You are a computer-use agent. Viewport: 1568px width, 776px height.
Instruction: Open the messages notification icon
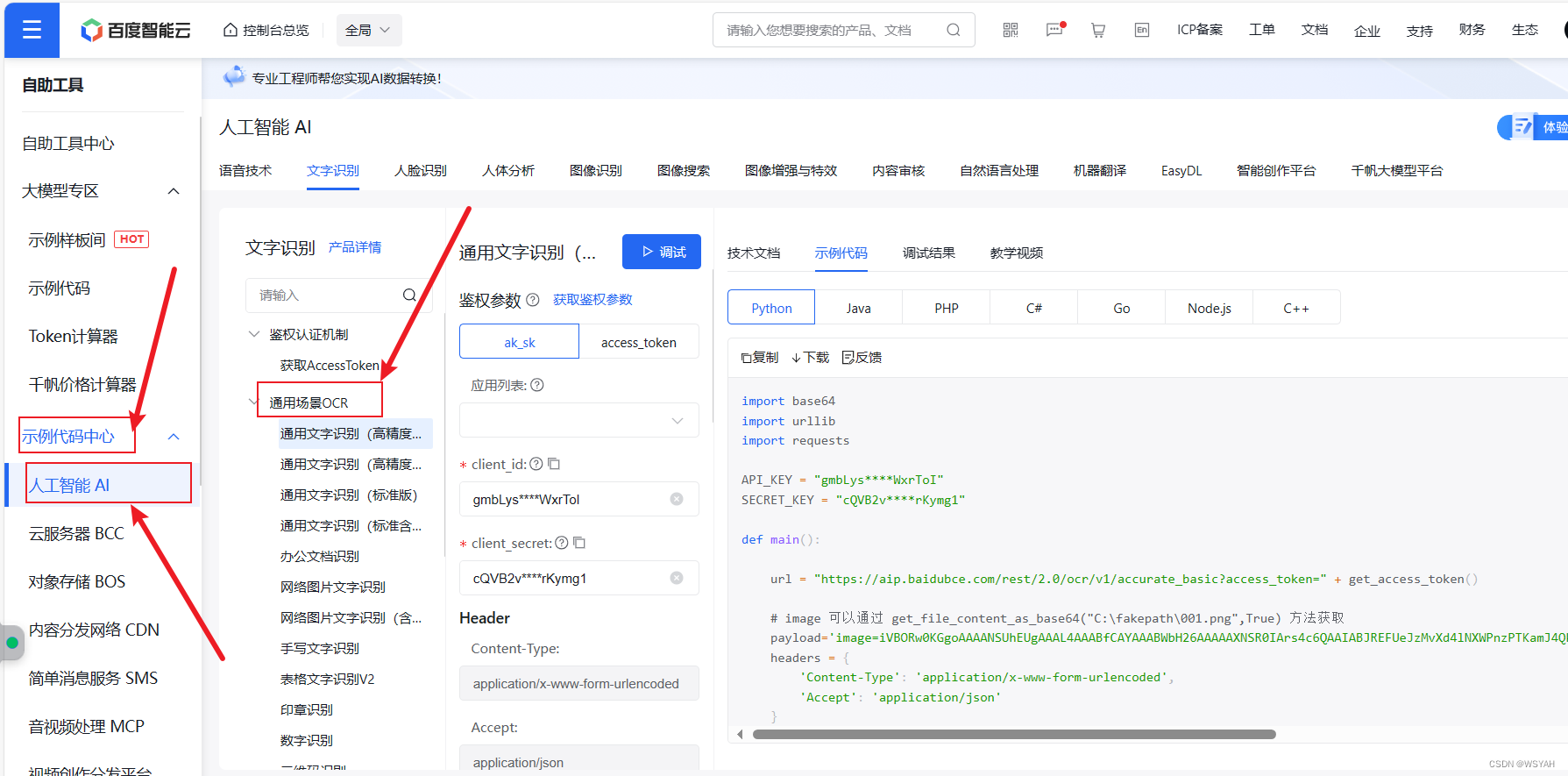pyautogui.click(x=1054, y=30)
